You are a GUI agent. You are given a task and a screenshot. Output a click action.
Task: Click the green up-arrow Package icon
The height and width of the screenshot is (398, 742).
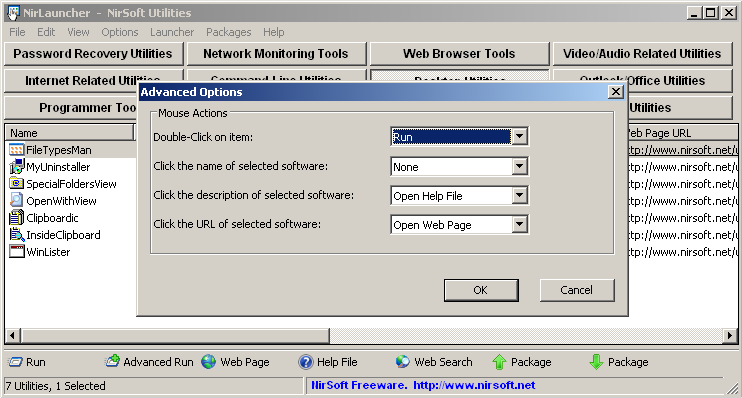coord(499,362)
